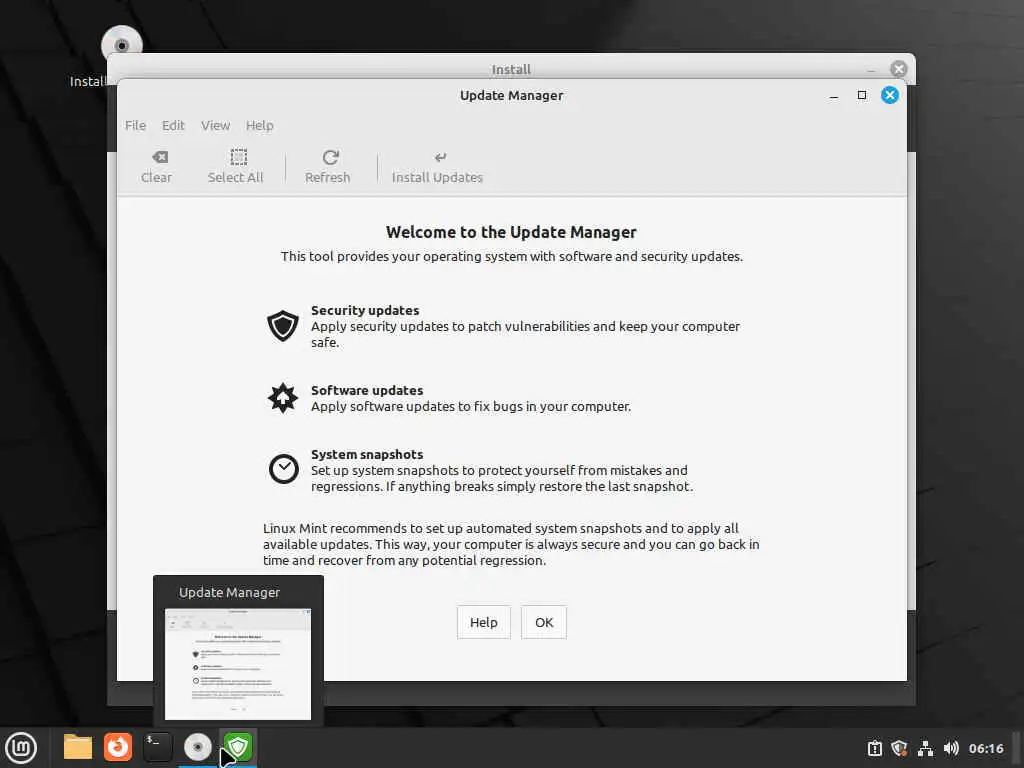Click the System snapshots heading text
The image size is (1024, 768).
click(367, 455)
